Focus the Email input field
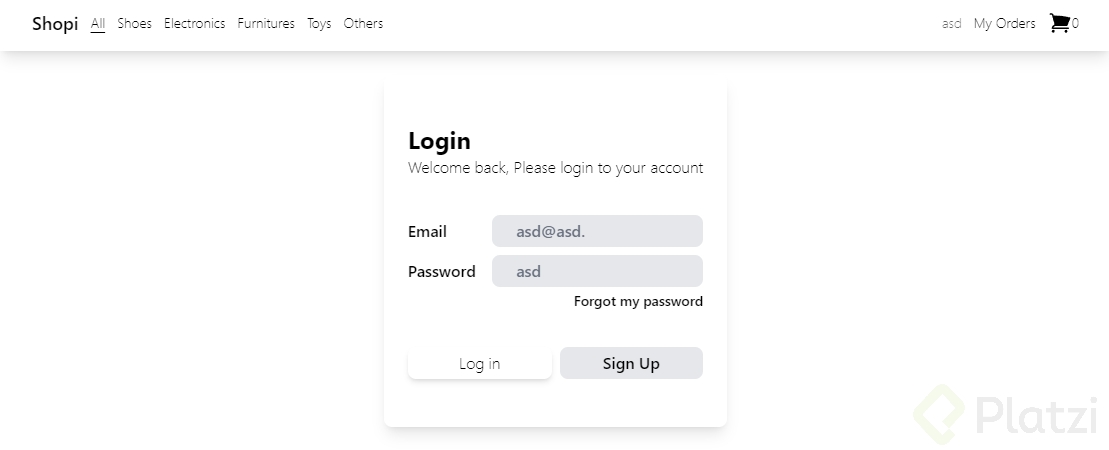This screenshot has height=450, width=1109. click(597, 231)
